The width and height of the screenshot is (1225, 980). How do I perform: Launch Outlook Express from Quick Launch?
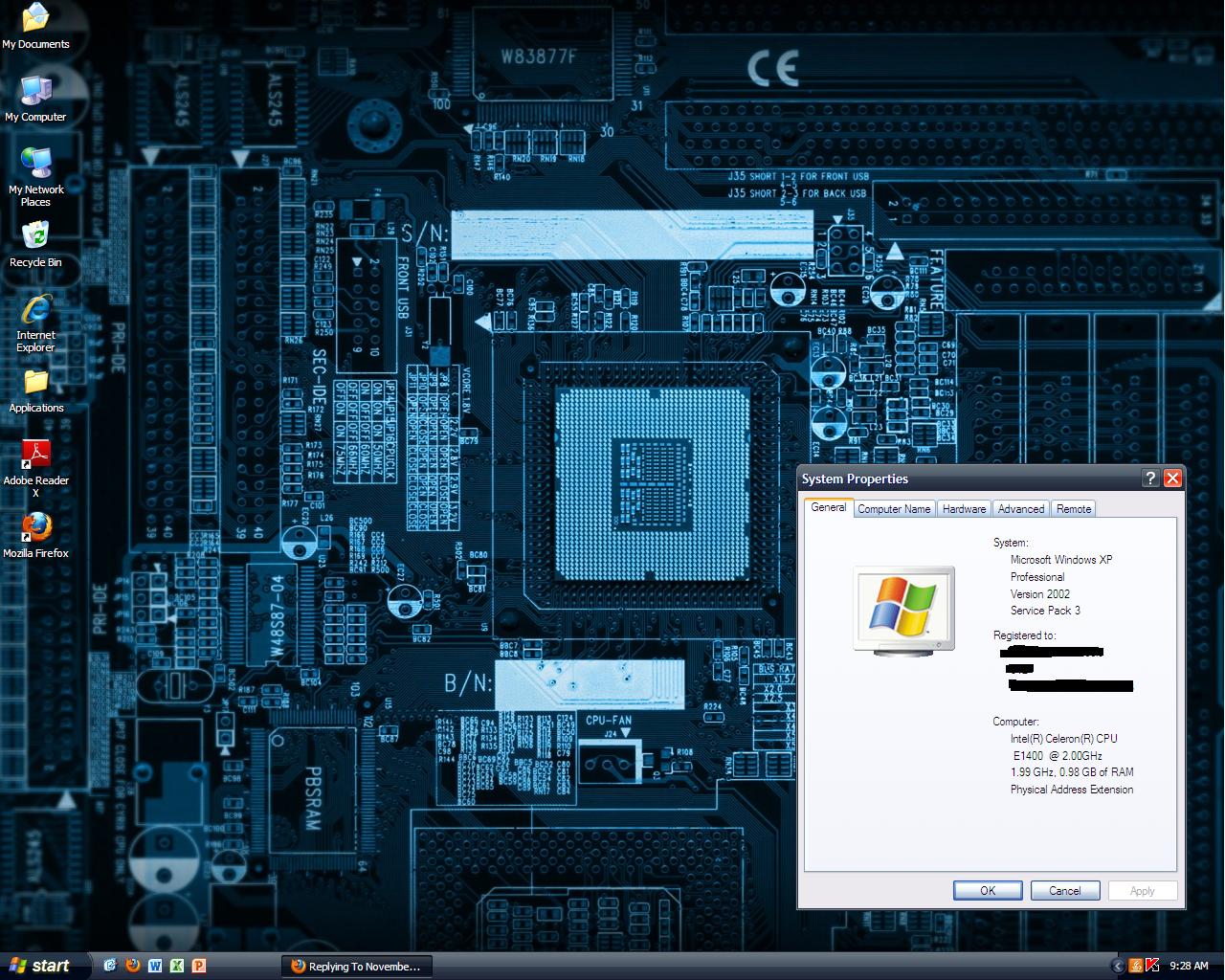pyautogui.click(x=110, y=966)
